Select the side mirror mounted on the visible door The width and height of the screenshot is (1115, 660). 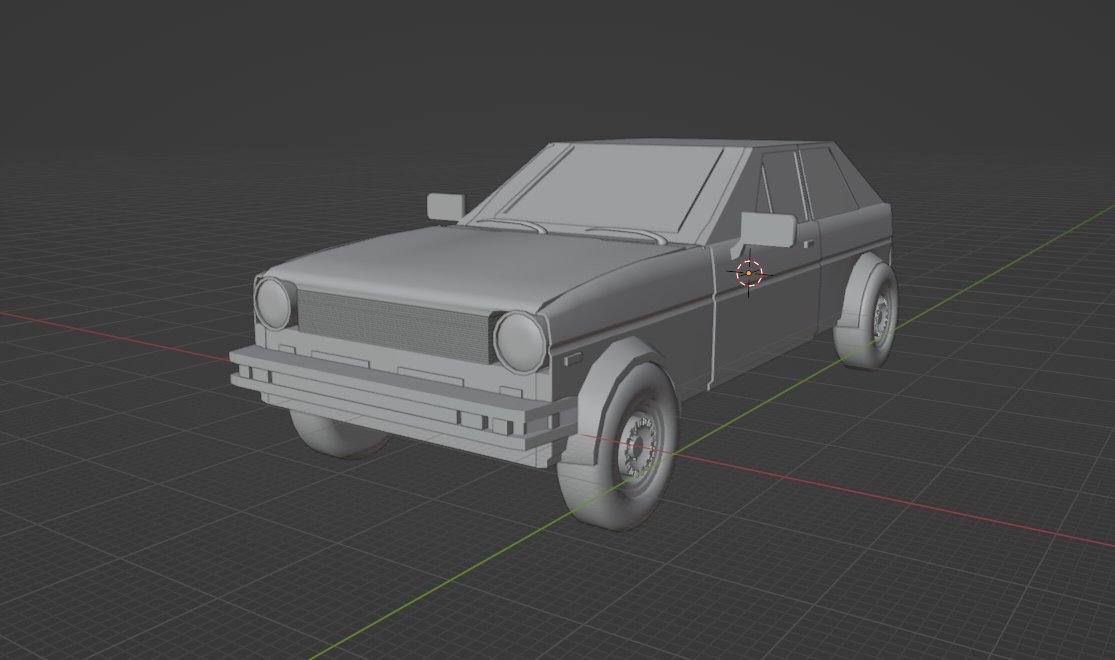click(767, 230)
